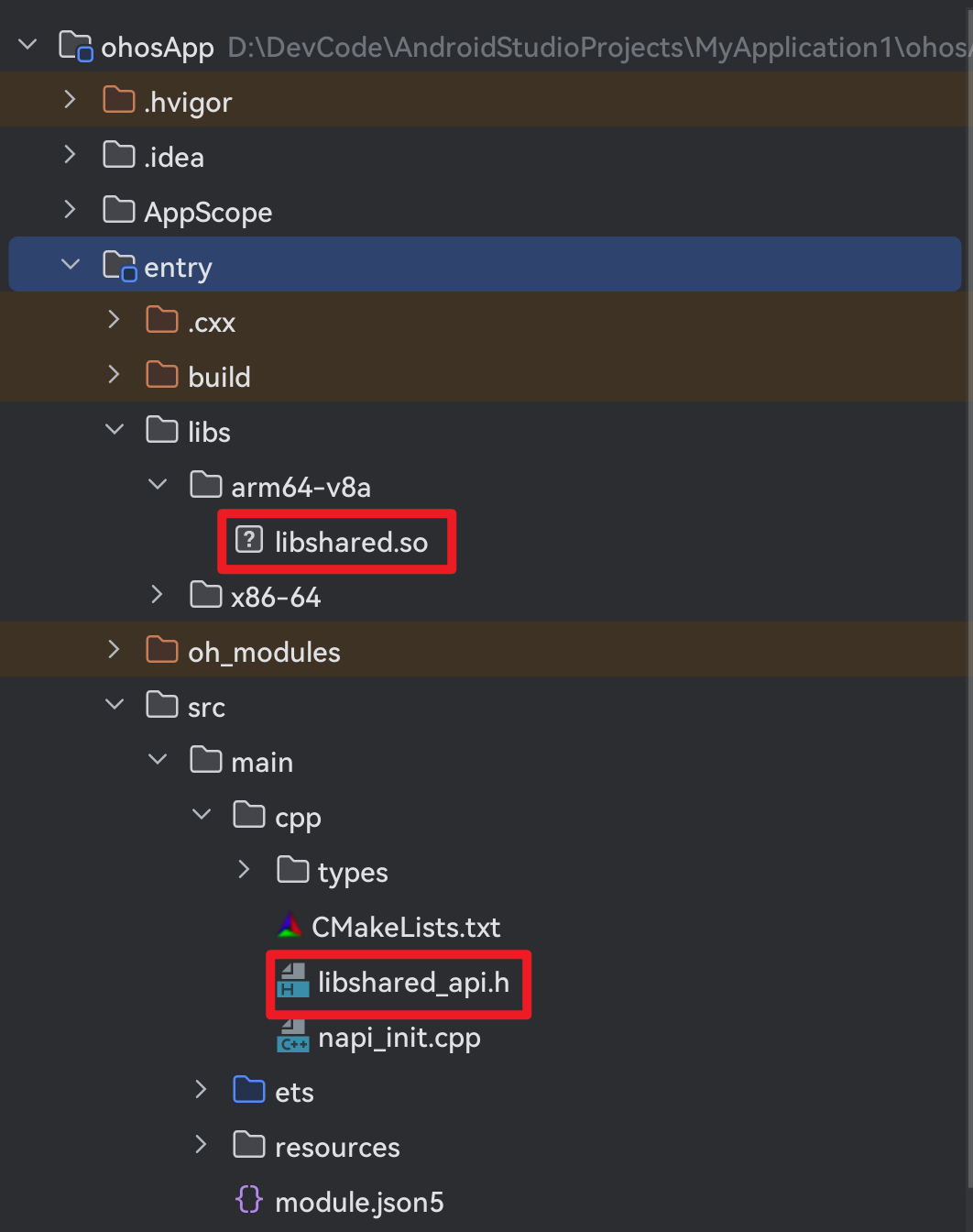Click the .idea folder icon
This screenshot has height=1232, width=973.
[x=119, y=154]
